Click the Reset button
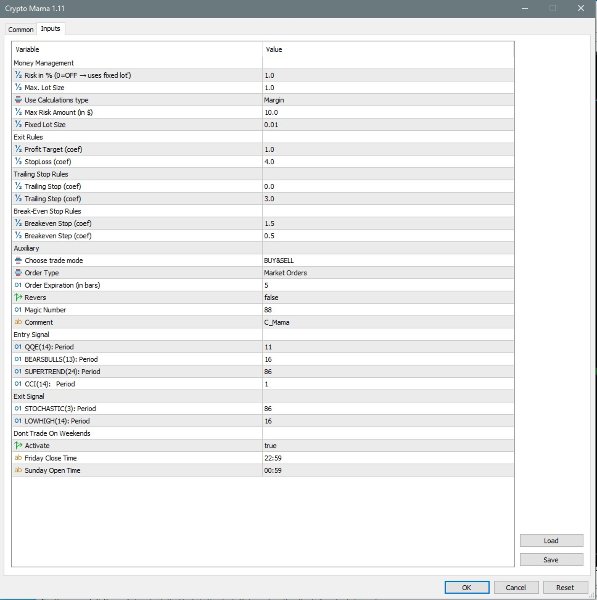The width and height of the screenshot is (597, 600). click(565, 587)
